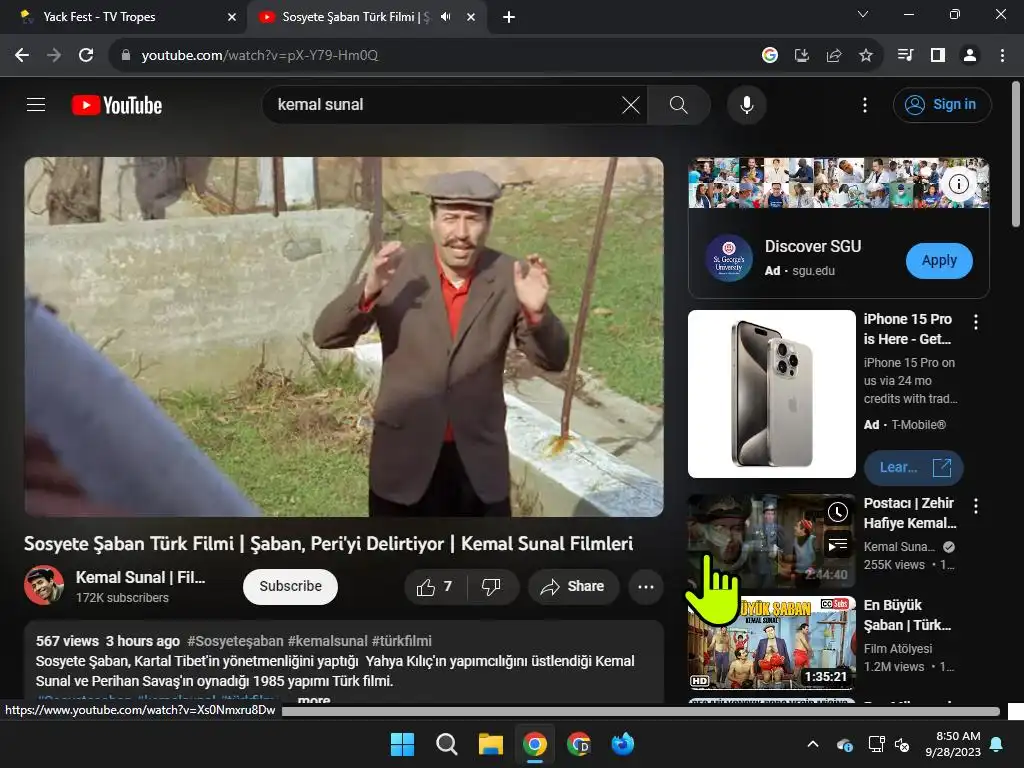The height and width of the screenshot is (768, 1024).
Task: Open the iPhone 15 Pro ad thumbnail
Action: [771, 394]
